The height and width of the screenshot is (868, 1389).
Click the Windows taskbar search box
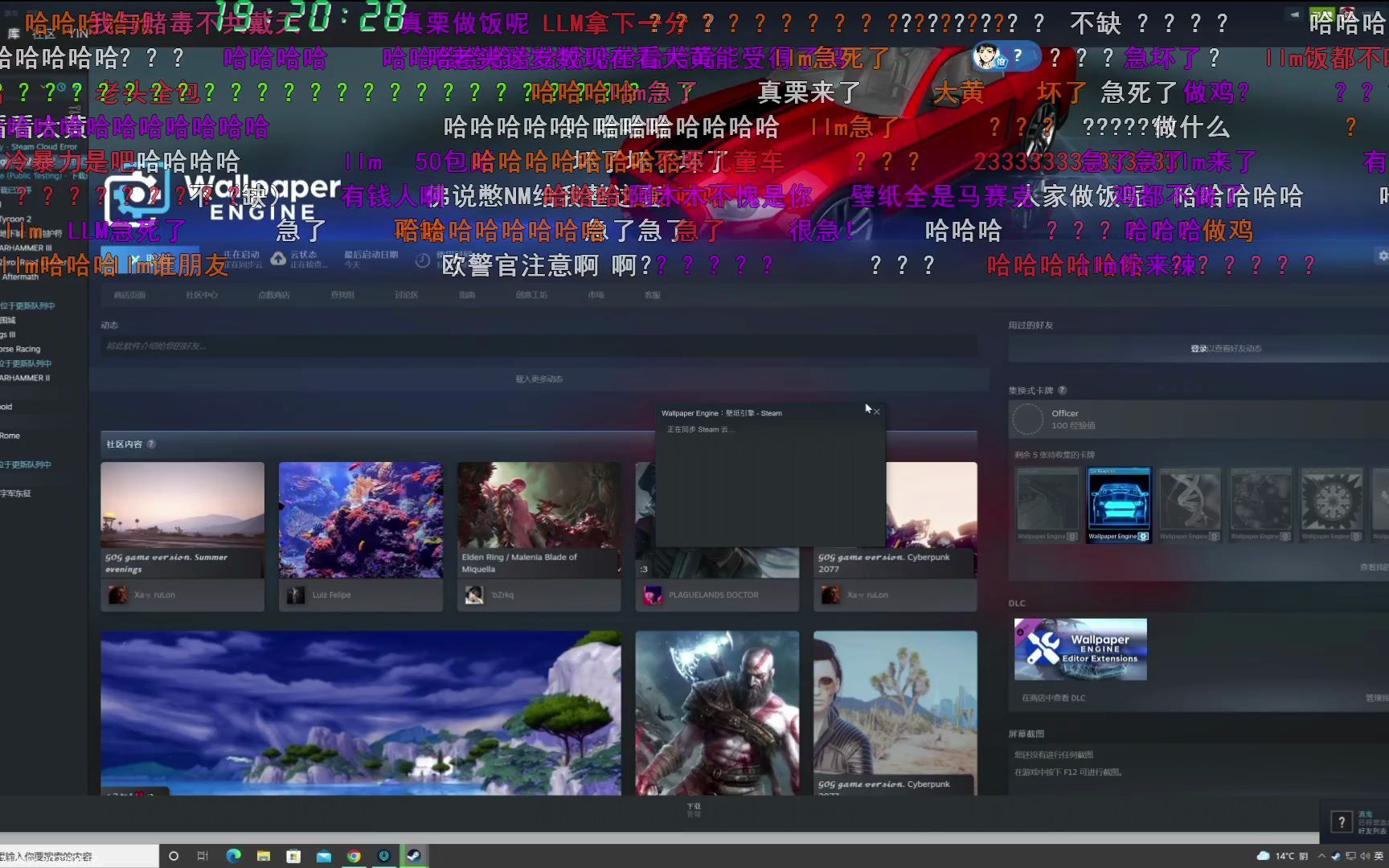(79, 856)
